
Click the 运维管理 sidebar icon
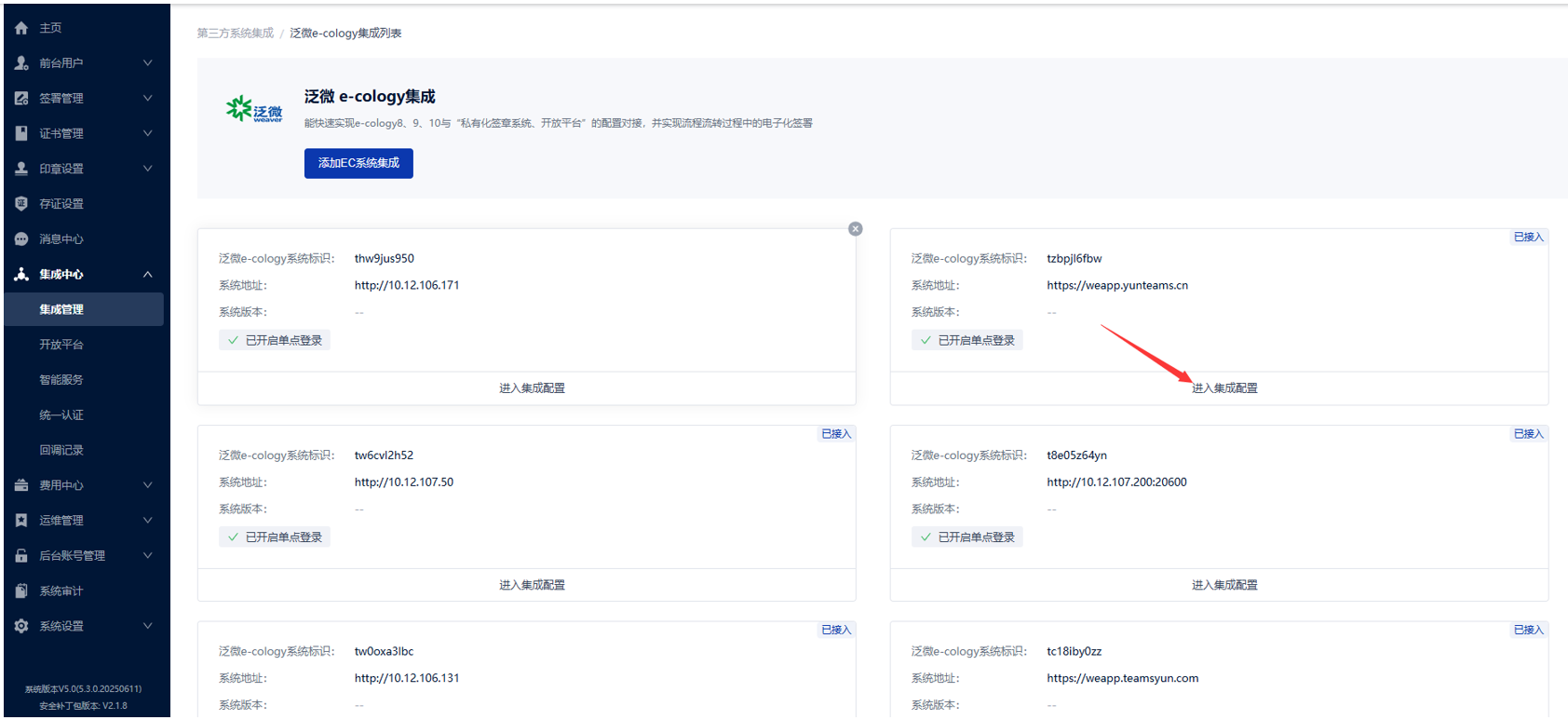21,521
